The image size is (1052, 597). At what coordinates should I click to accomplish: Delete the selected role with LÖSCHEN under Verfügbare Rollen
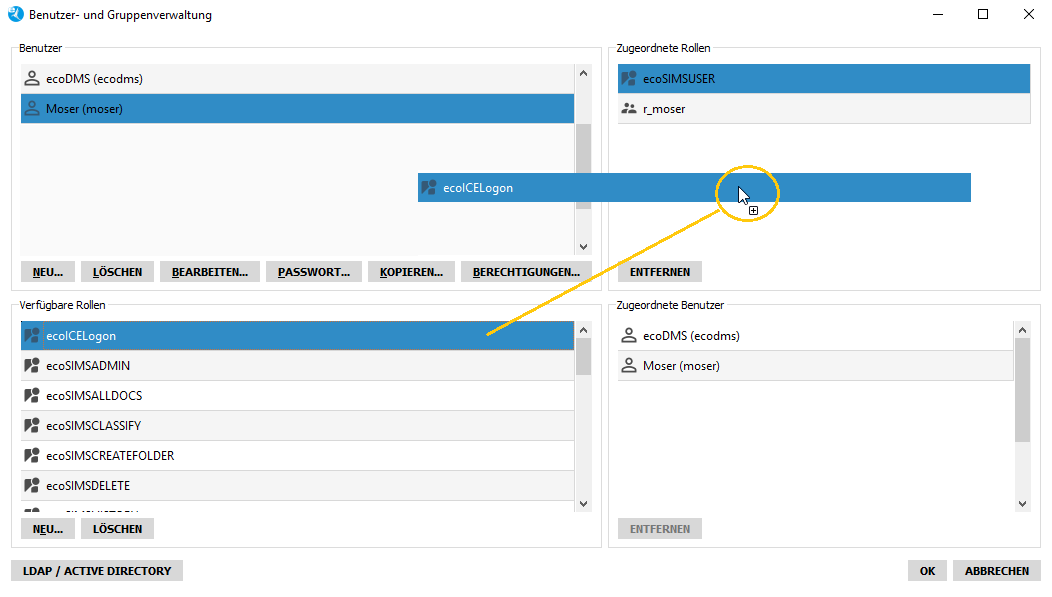point(117,529)
